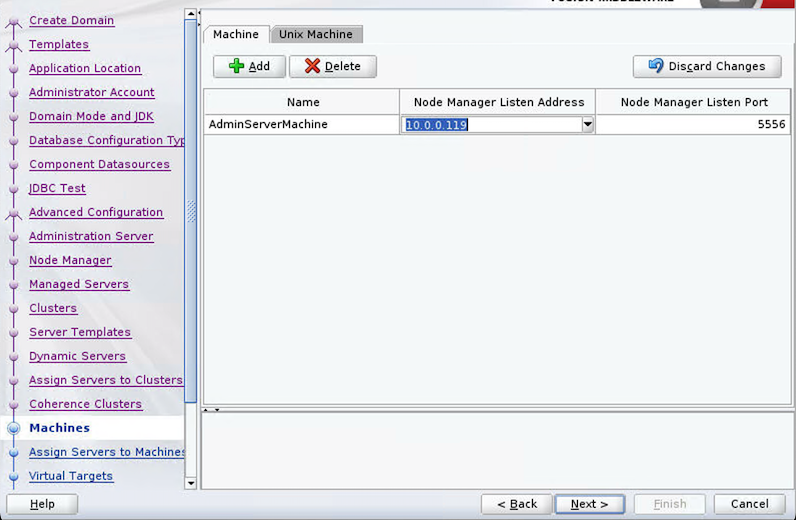Open Assign Servers to Clusters
The height and width of the screenshot is (520, 796).
(106, 380)
